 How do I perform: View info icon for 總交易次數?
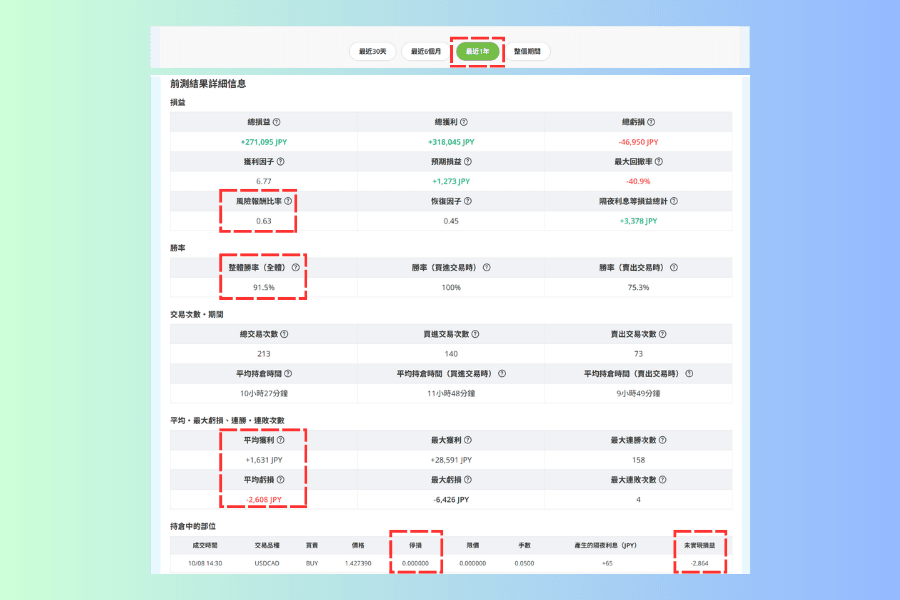284,334
